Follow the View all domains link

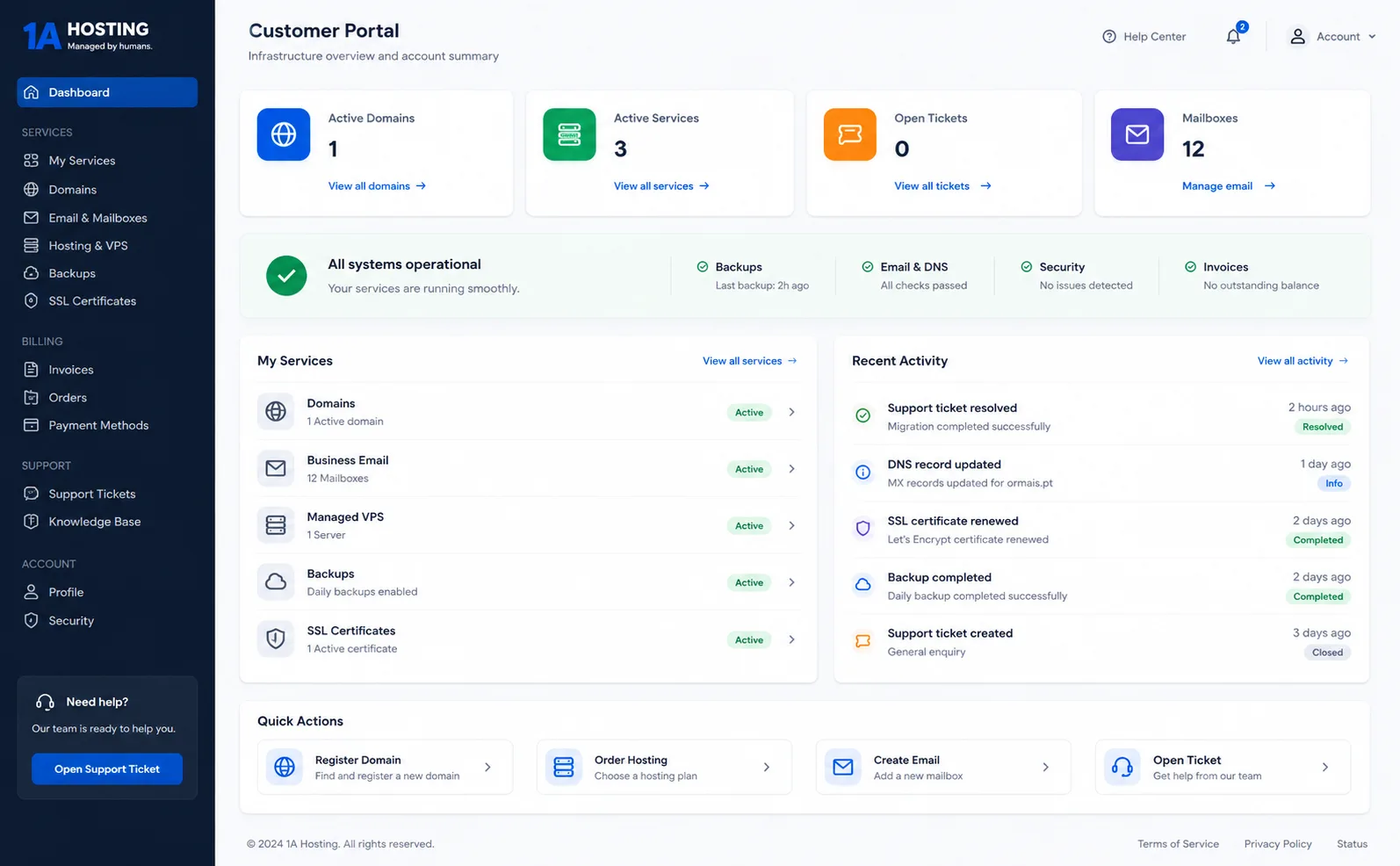(x=377, y=186)
